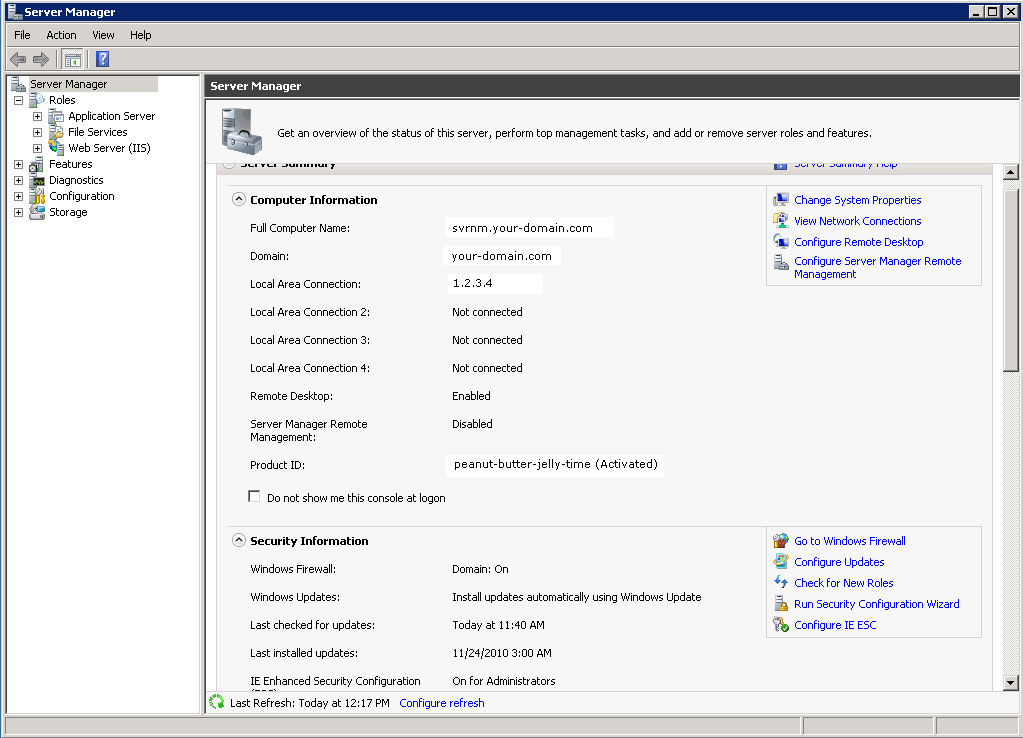Viewport: 1023px width, 738px height.
Task: Click the green refresh icon beside Last Refresh
Action: [x=217, y=702]
